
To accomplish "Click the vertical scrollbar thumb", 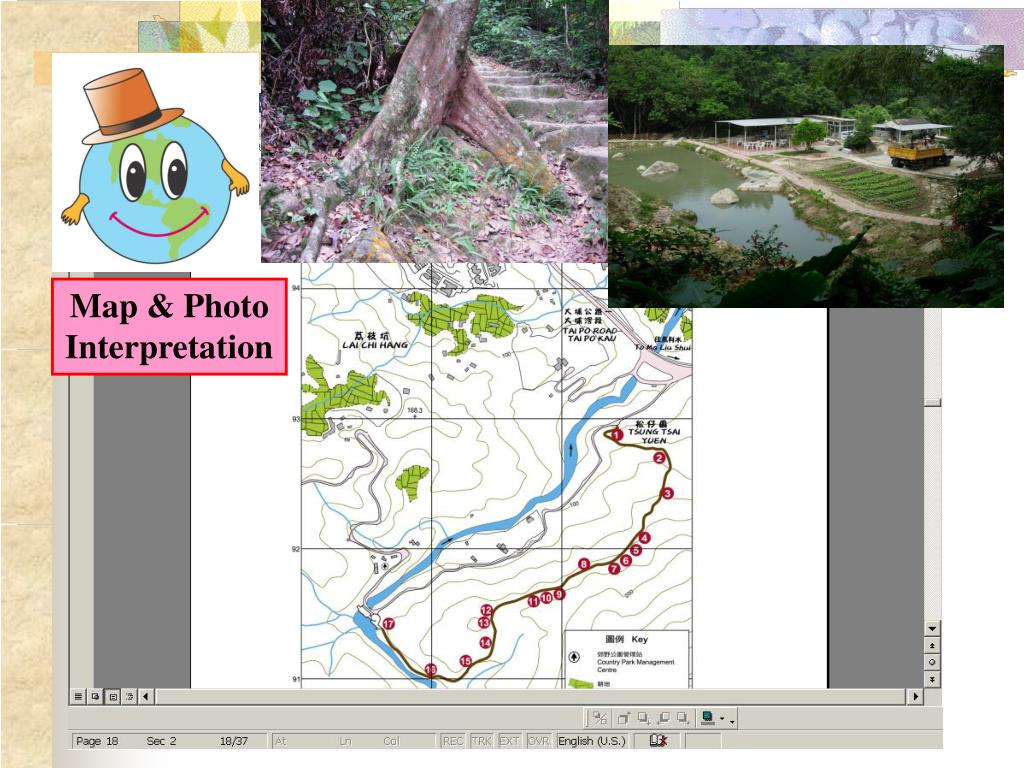I will tap(932, 402).
